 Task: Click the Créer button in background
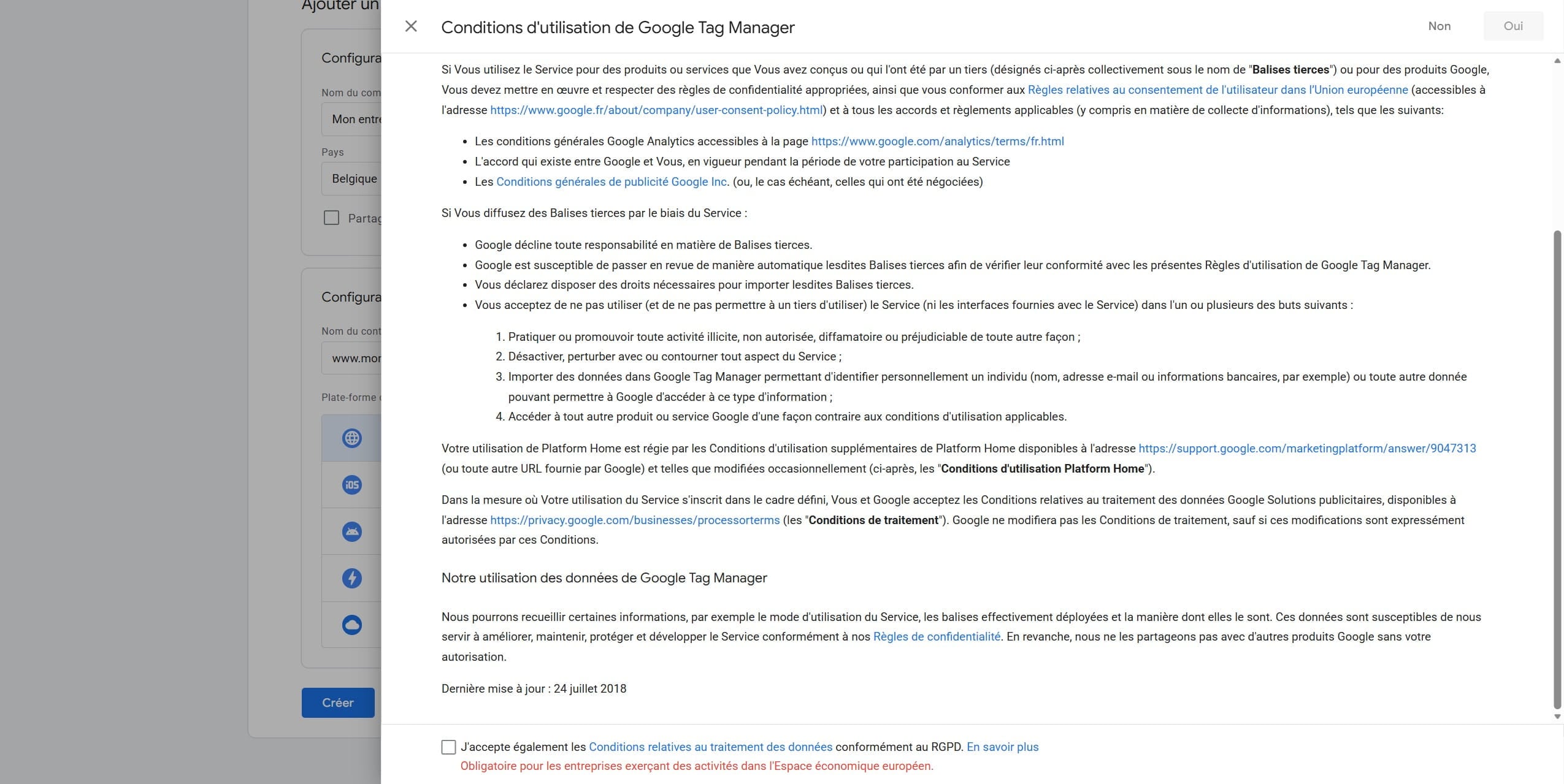338,702
